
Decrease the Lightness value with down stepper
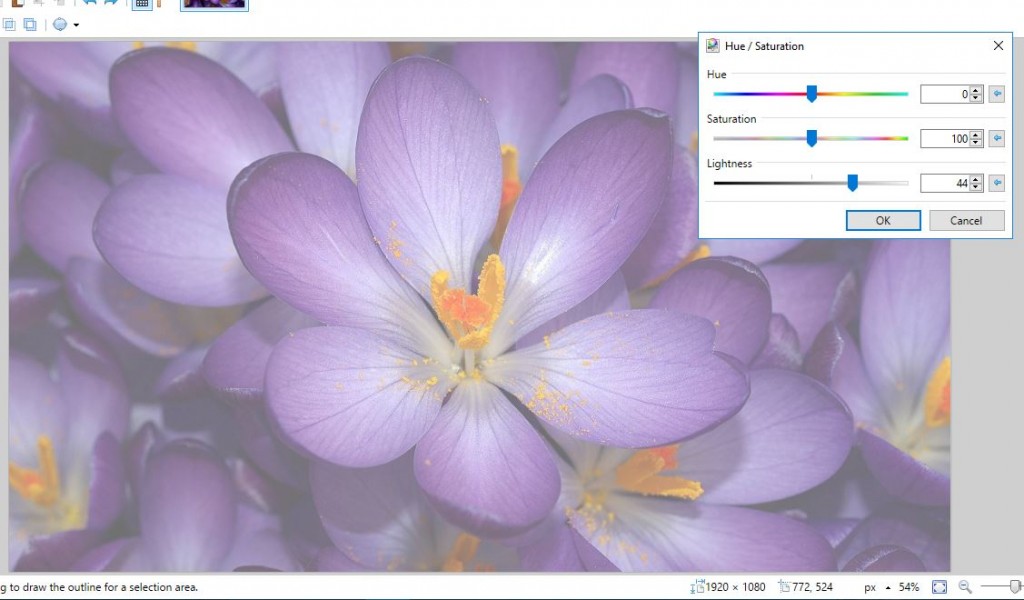coord(977,187)
